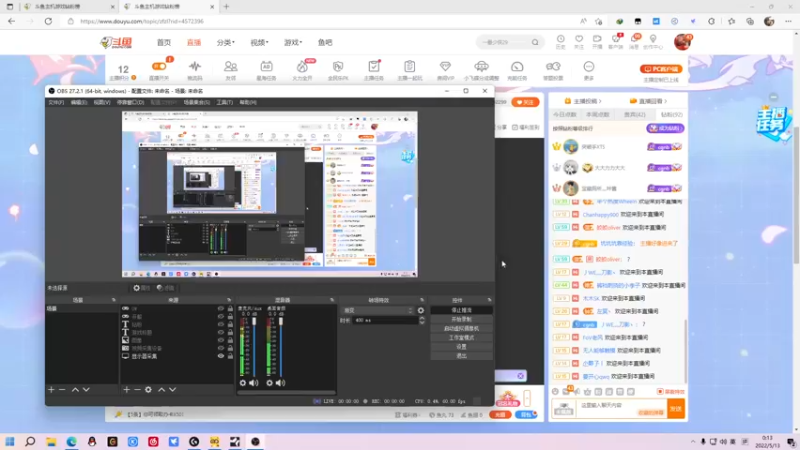The height and width of the screenshot is (450, 800).
Task: Add a new source with the plus icon
Action: [127, 390]
